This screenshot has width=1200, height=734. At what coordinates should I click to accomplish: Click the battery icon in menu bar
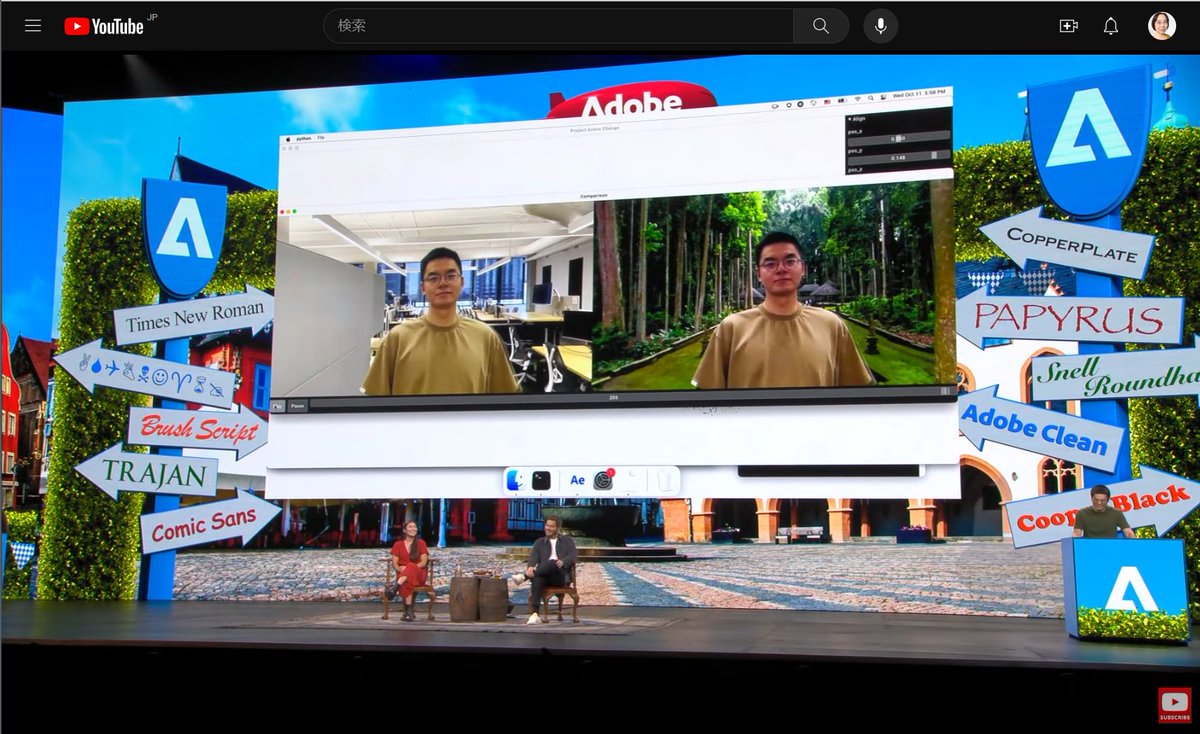(x=842, y=100)
